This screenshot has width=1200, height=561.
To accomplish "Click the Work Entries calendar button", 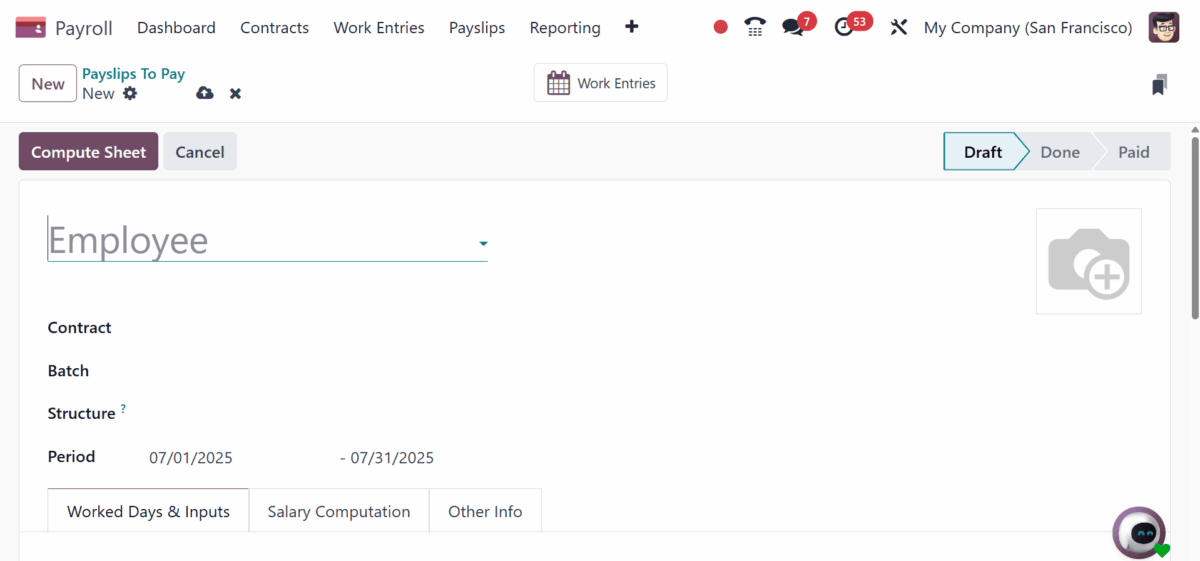I will [600, 83].
